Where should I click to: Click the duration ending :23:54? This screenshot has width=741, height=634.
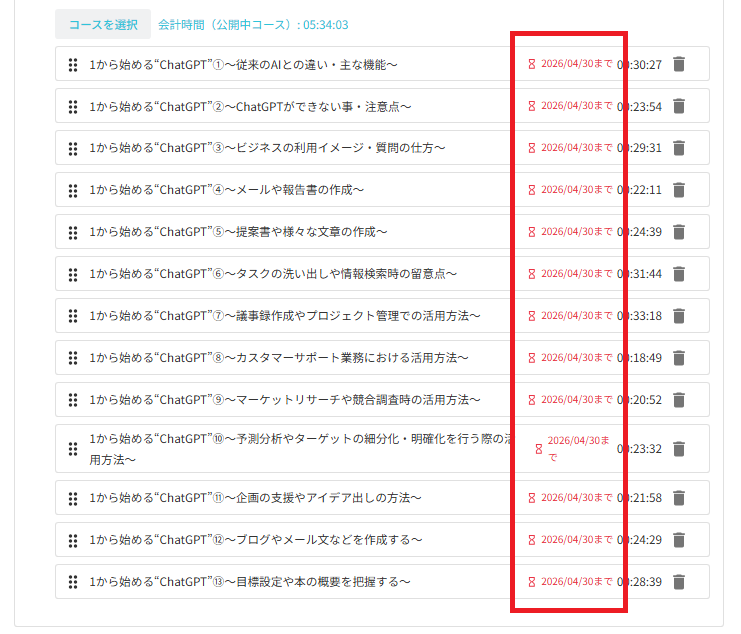(639, 107)
